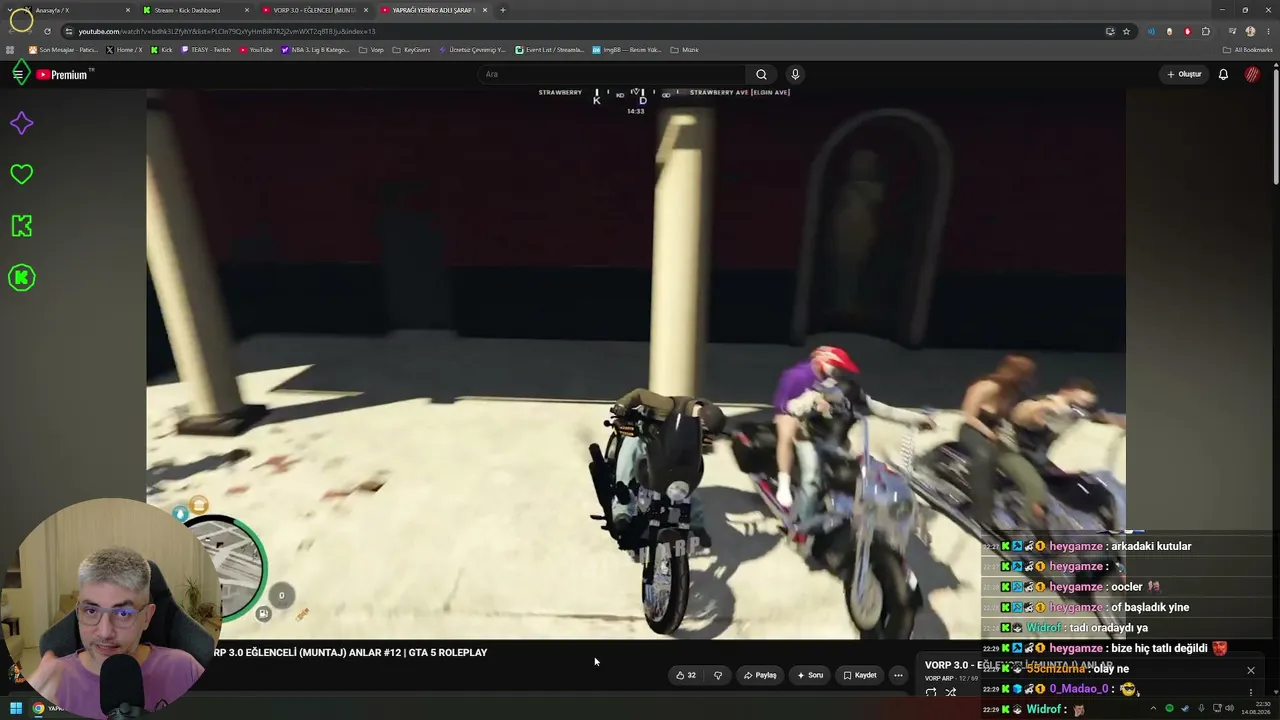
Task: Click chat message 'tadı oradaydı ya'
Action: coord(1109,628)
